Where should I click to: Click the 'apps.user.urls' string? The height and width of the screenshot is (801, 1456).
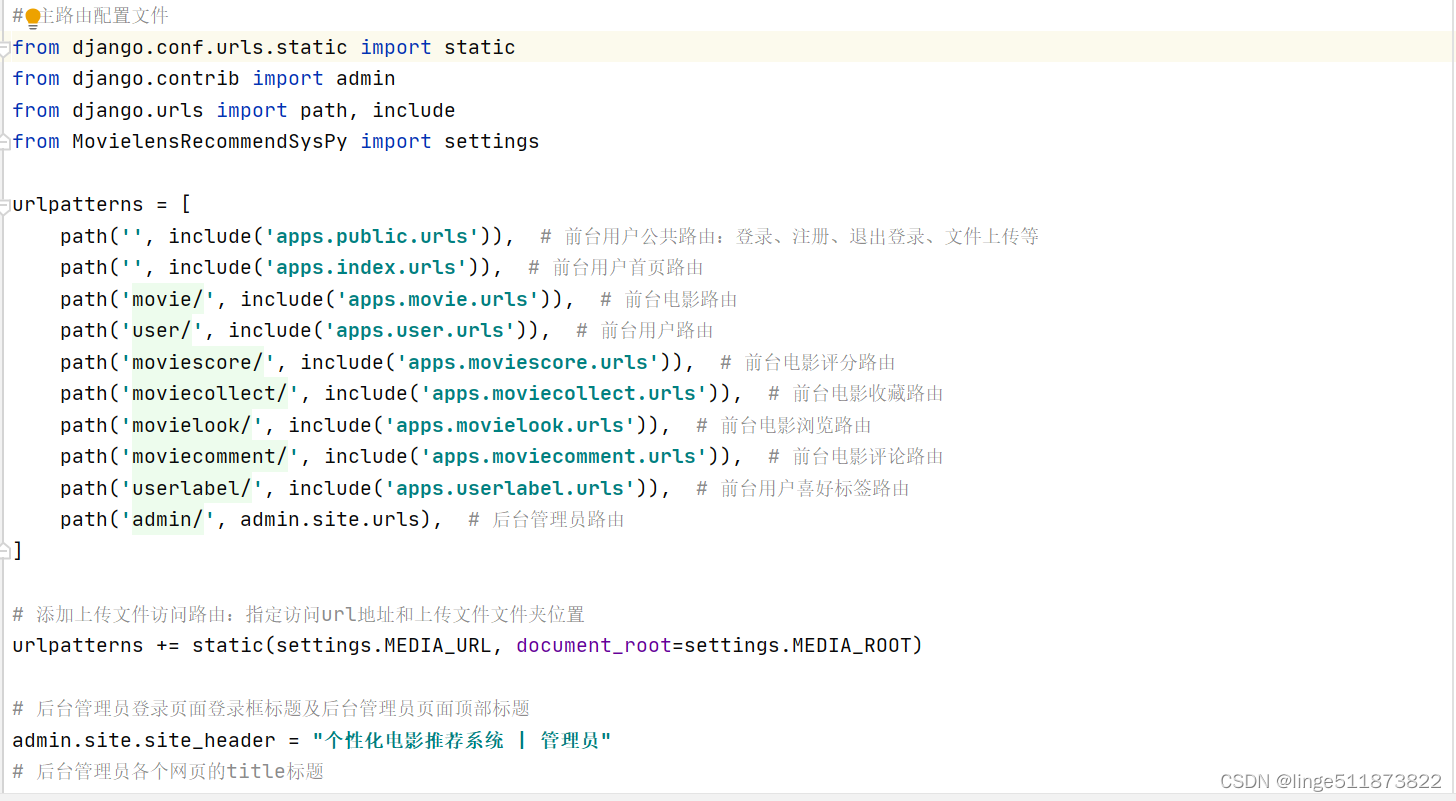[x=420, y=330]
